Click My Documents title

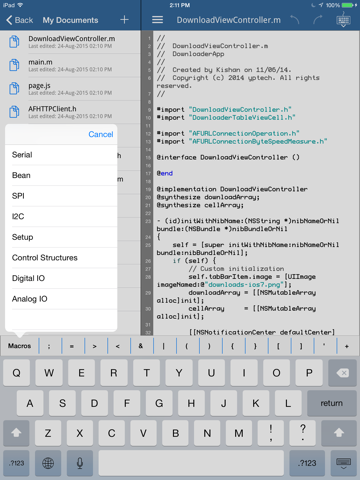70,20
